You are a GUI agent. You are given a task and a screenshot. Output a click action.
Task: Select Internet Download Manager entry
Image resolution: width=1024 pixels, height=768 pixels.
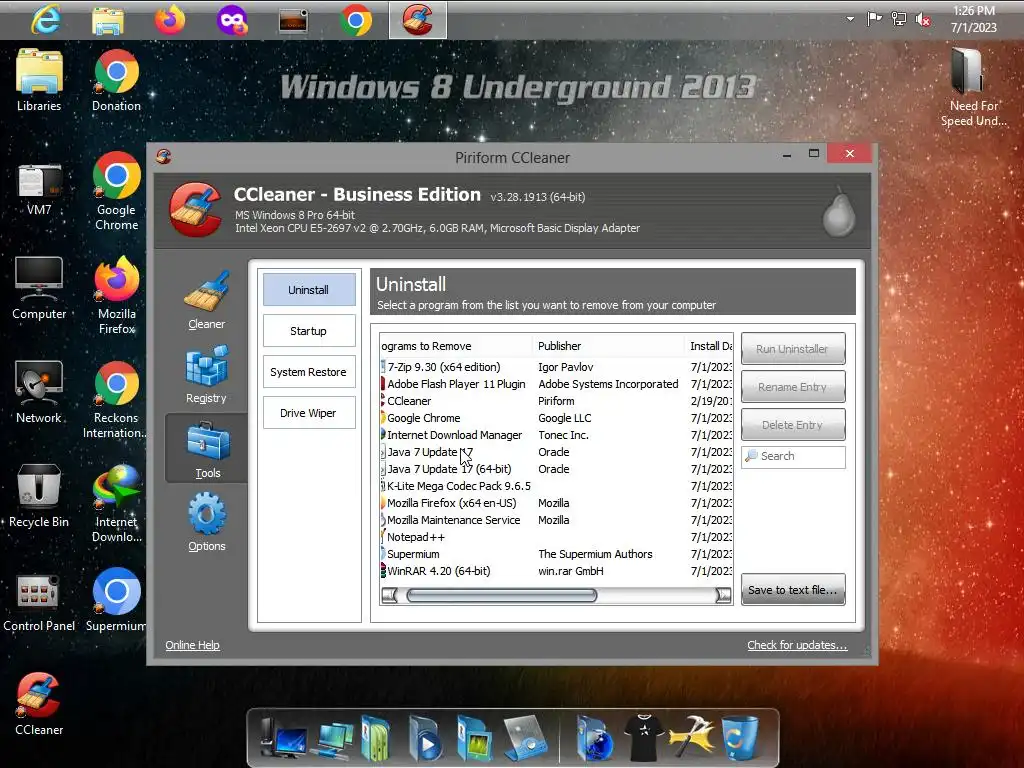click(556, 435)
